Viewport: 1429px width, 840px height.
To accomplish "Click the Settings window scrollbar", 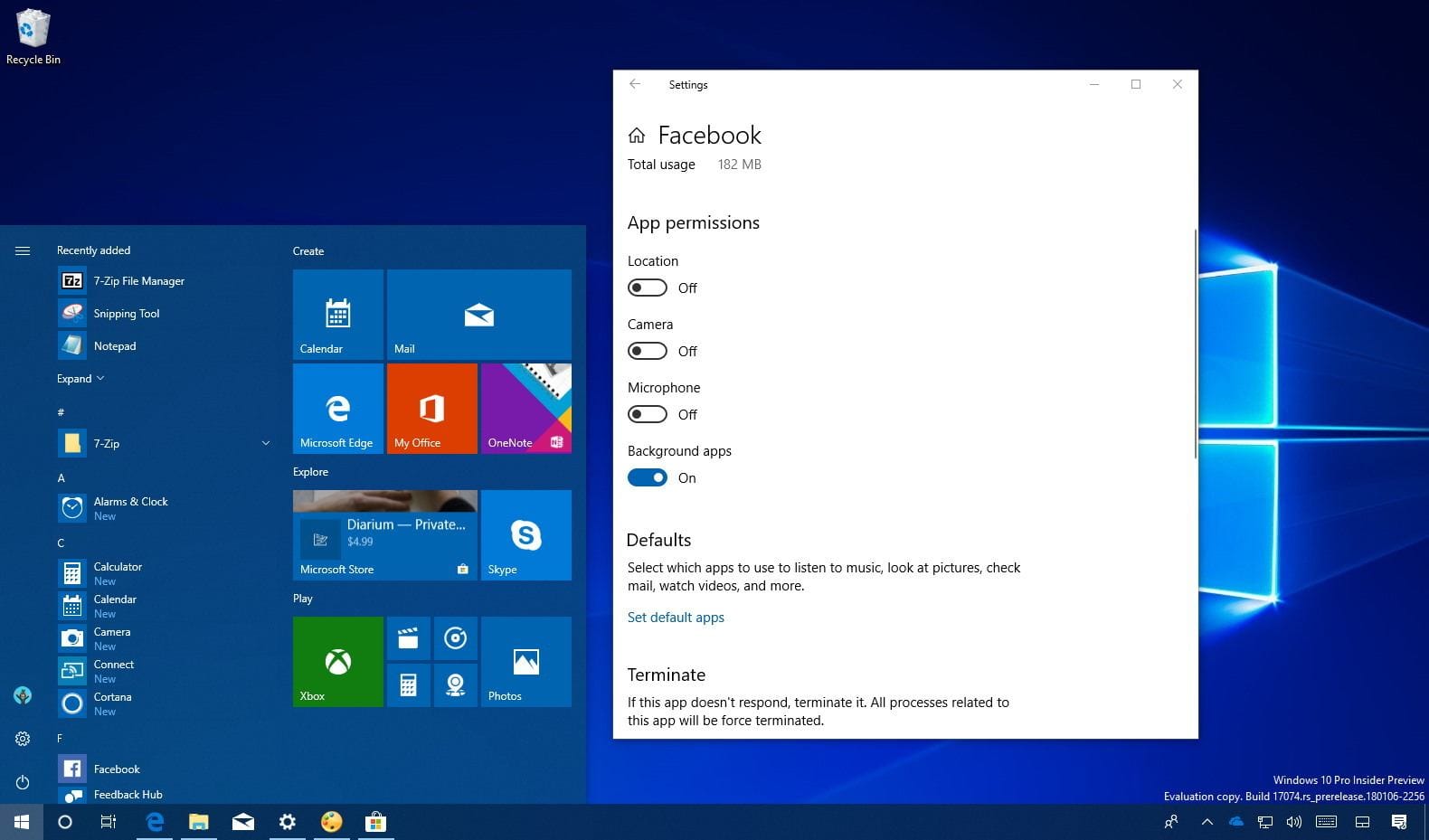I will point(1196,343).
